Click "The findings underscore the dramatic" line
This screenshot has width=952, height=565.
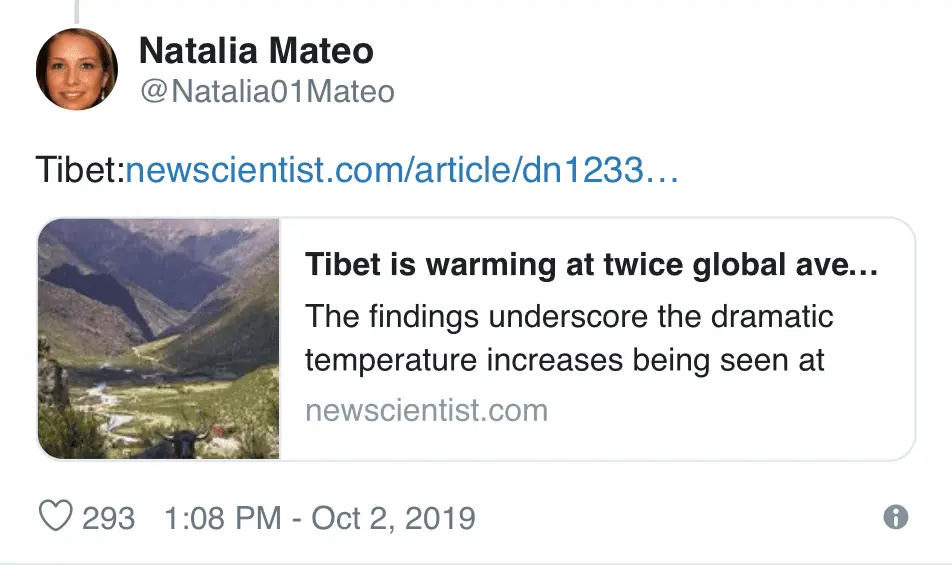click(569, 317)
